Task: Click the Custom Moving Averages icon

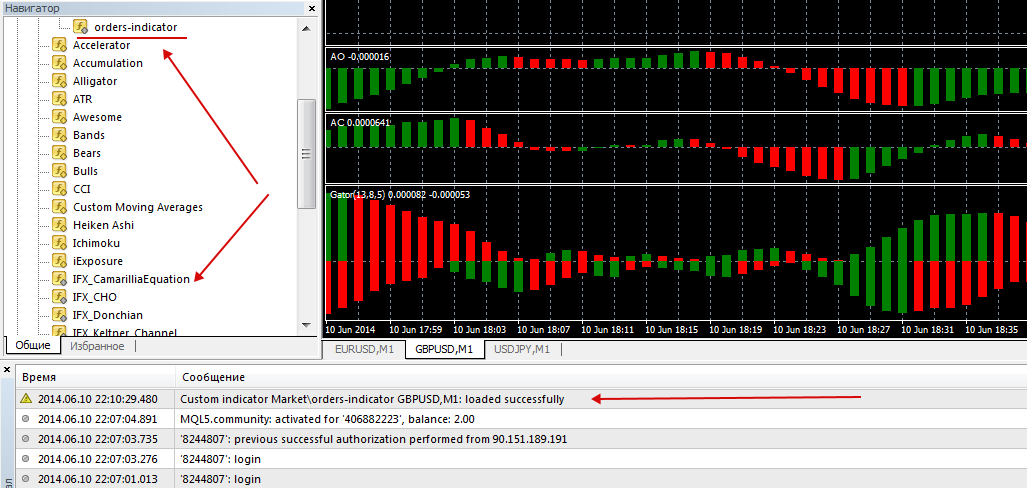Action: click(x=60, y=207)
